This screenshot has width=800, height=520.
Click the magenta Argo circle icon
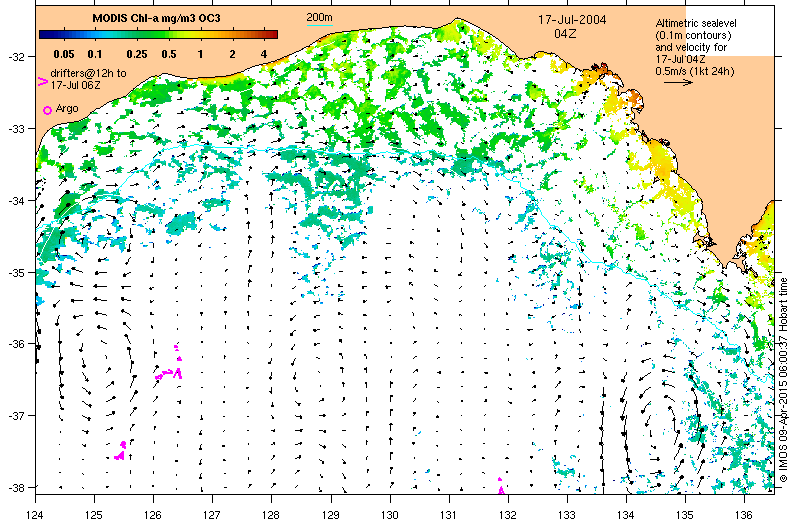47,110
